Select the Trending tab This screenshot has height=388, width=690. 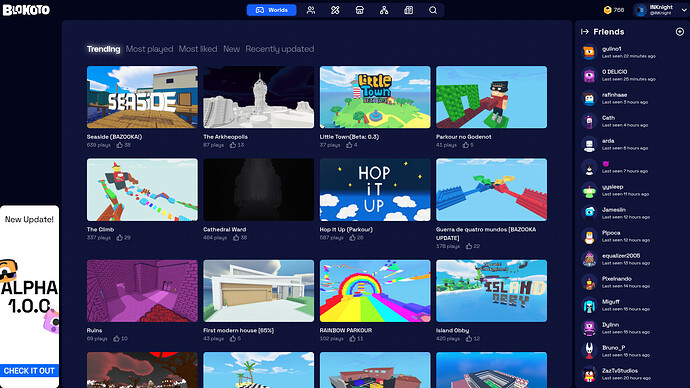(x=103, y=49)
